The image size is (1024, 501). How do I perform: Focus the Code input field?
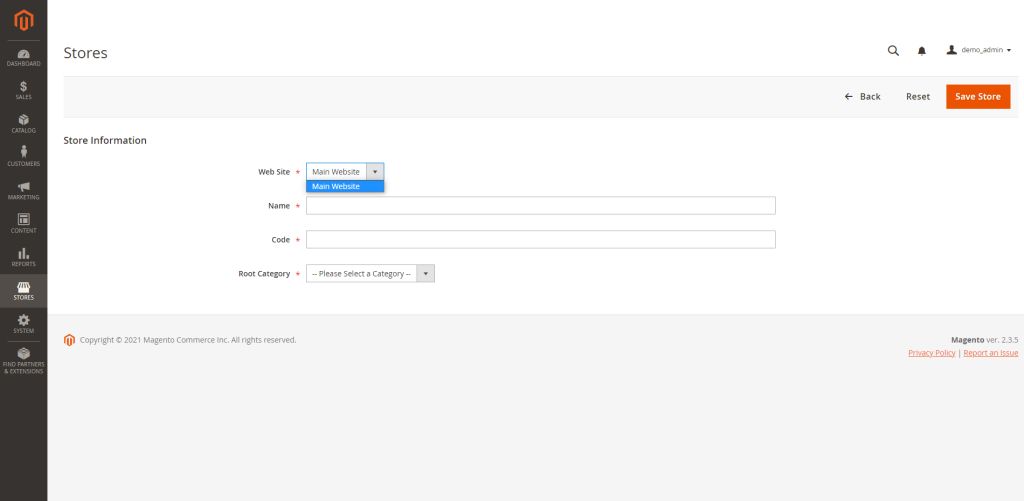[541, 240]
